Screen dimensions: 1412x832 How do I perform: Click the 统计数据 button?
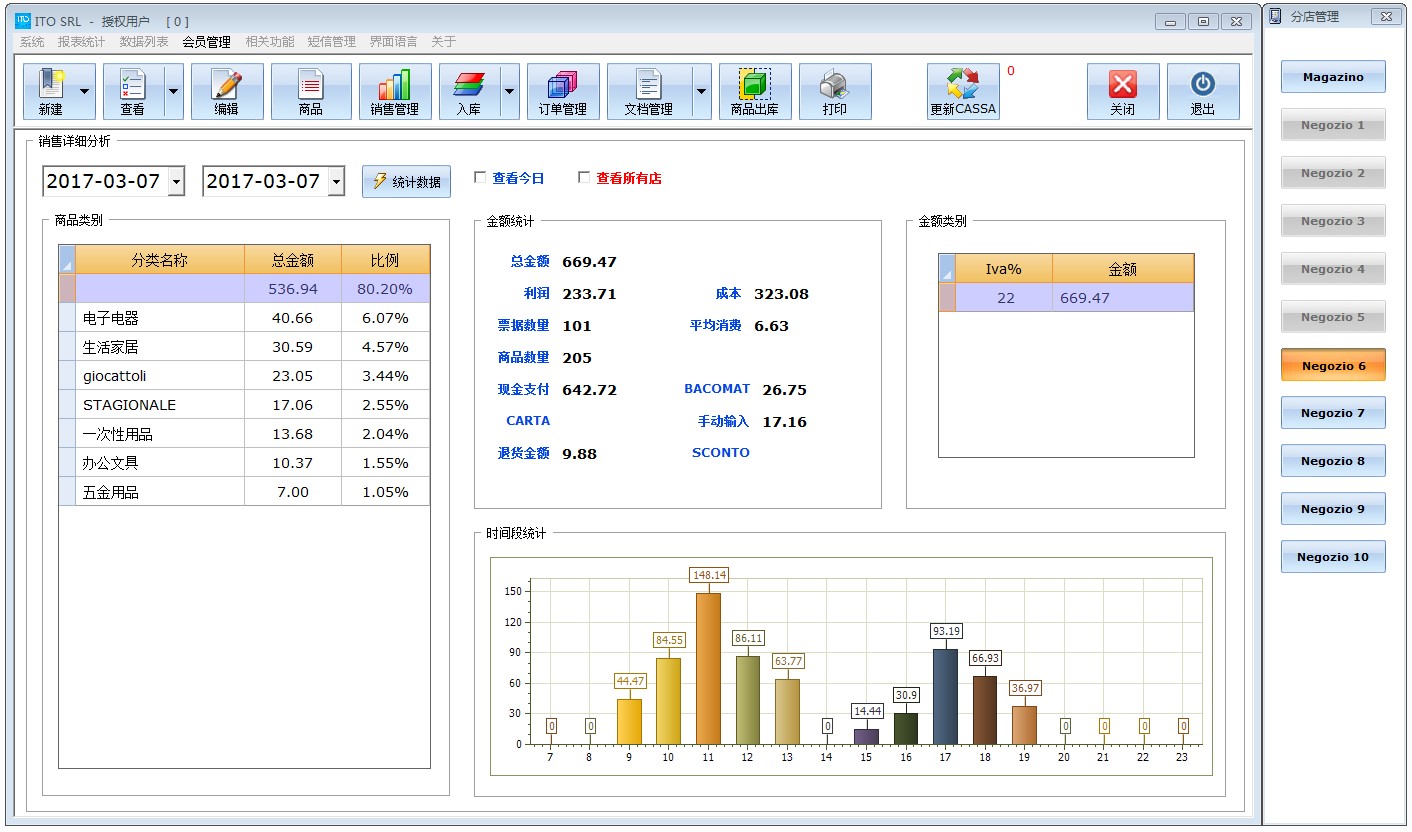click(x=406, y=182)
